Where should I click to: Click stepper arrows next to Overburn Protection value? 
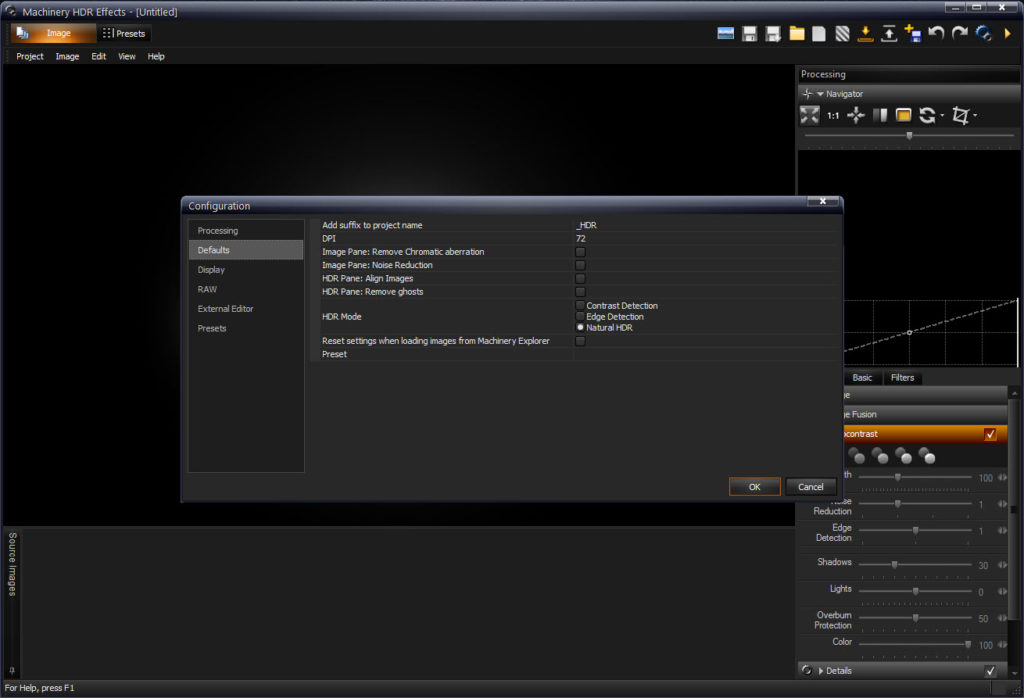pyautogui.click(x=1002, y=618)
